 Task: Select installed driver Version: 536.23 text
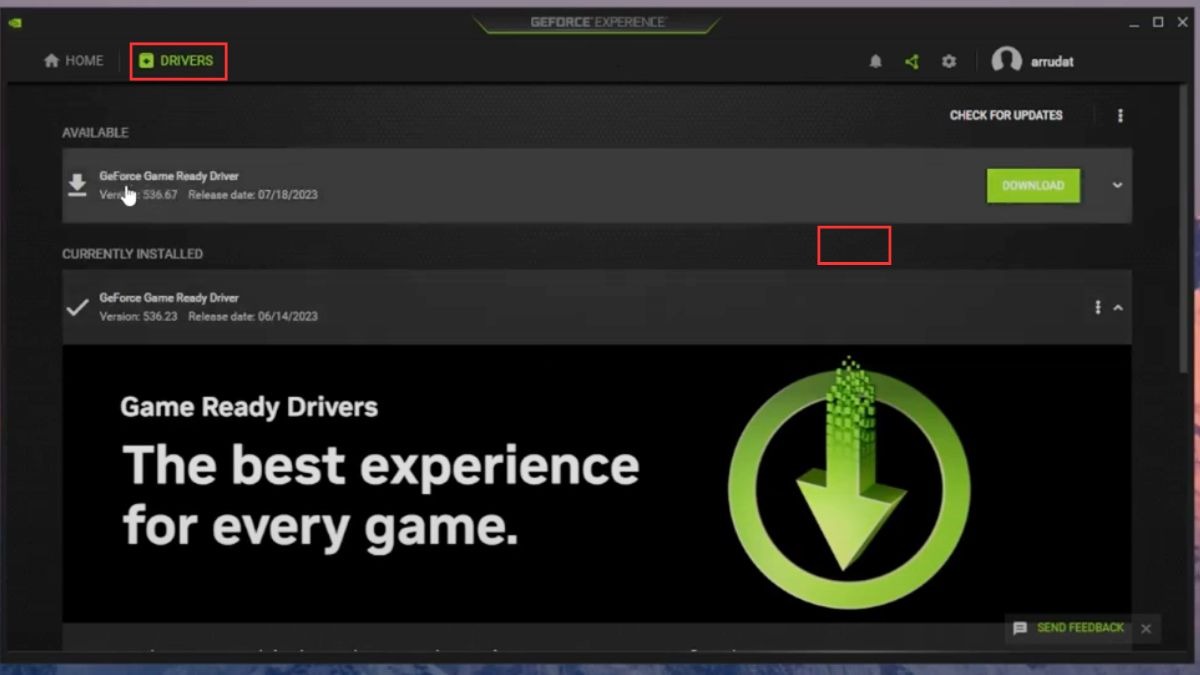point(138,317)
